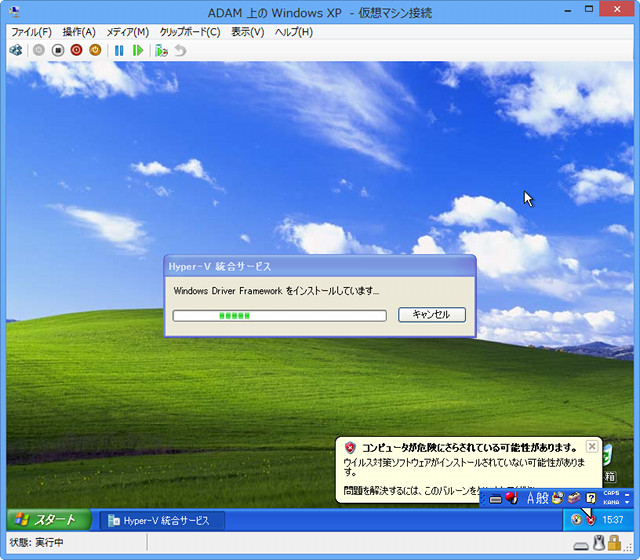
Task: Open the 操作(A) menu
Action: (x=79, y=32)
